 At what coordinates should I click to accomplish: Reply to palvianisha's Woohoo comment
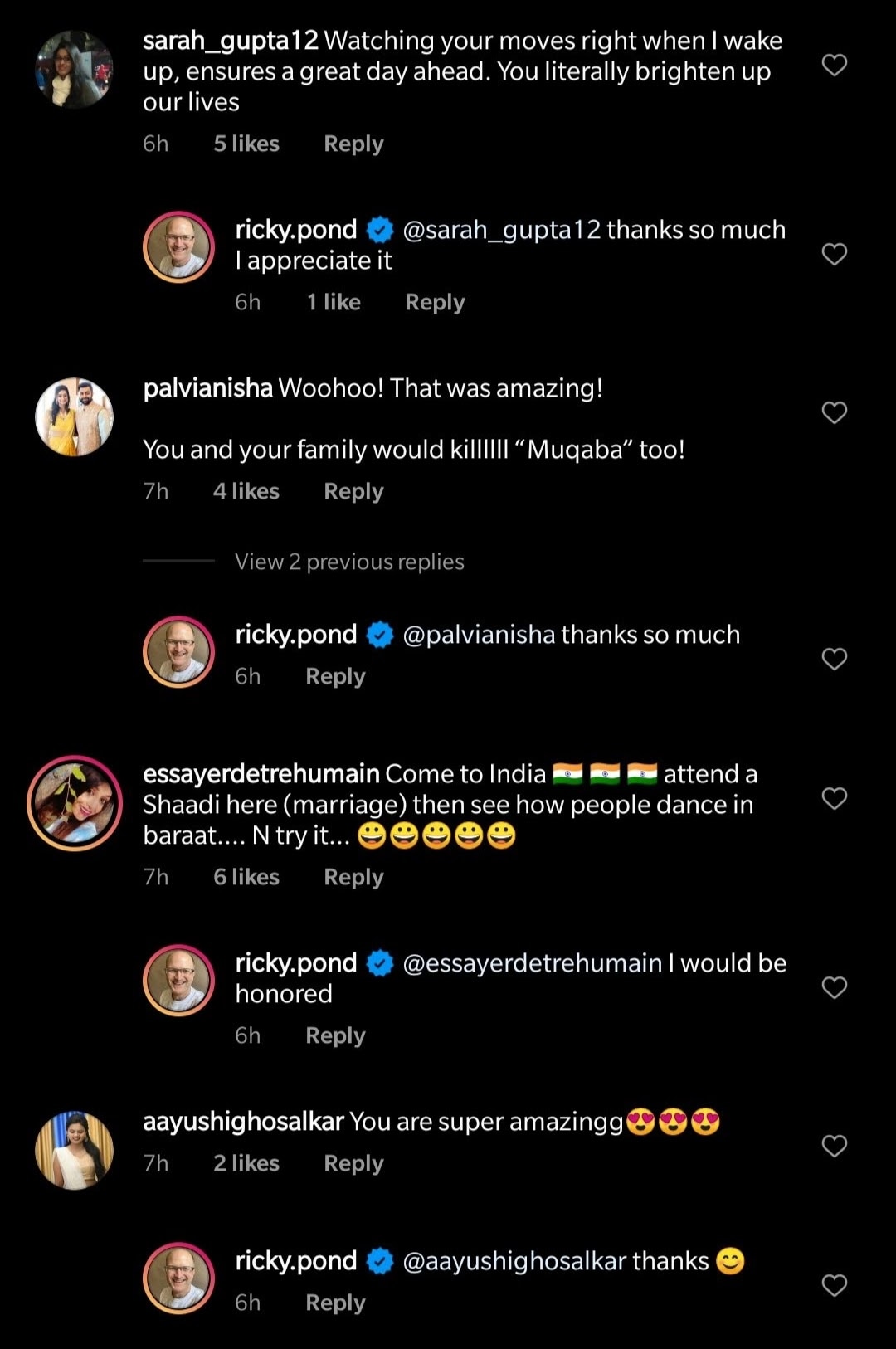353,491
